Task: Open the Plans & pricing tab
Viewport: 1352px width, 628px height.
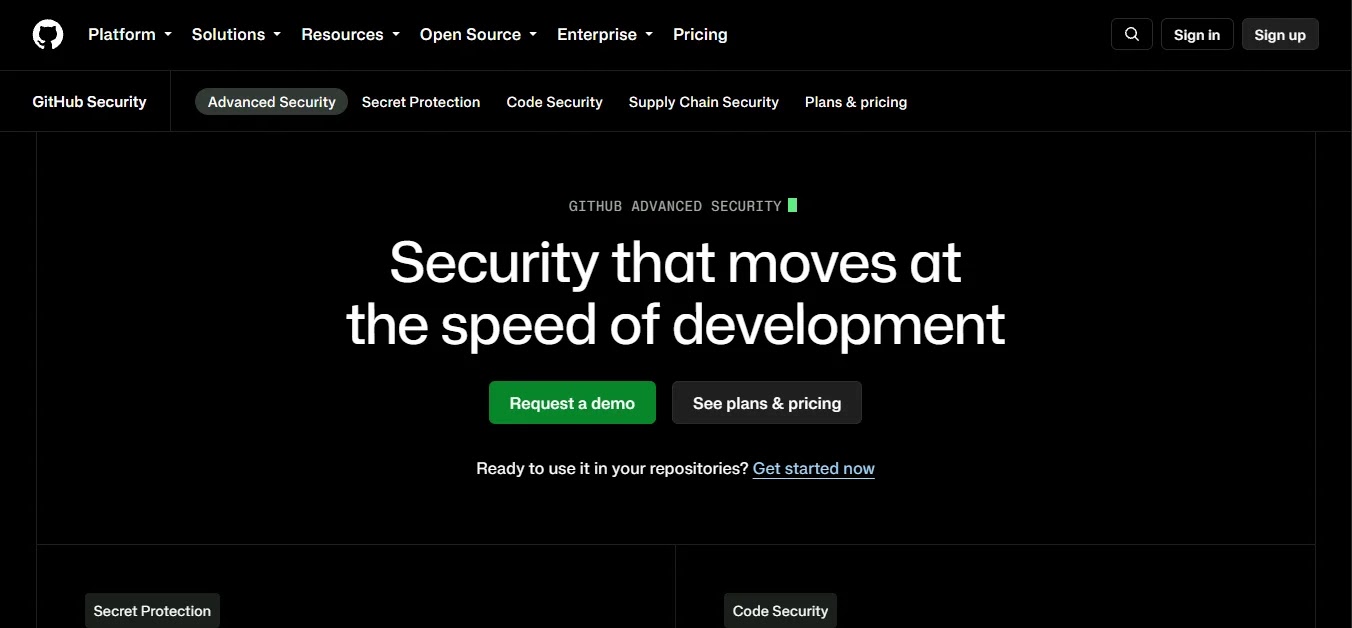Action: coord(856,102)
